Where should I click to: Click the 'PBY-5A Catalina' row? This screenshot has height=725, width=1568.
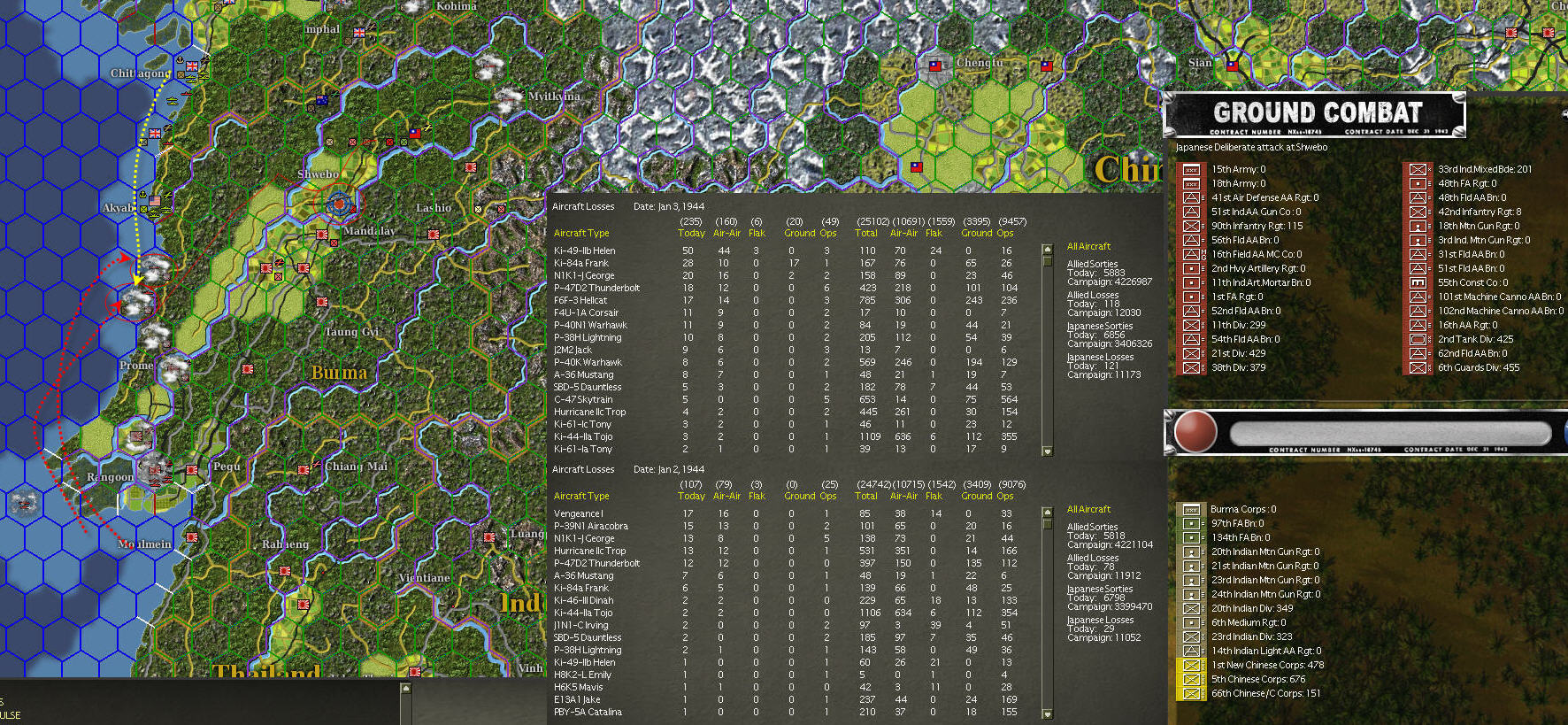[x=786, y=712]
